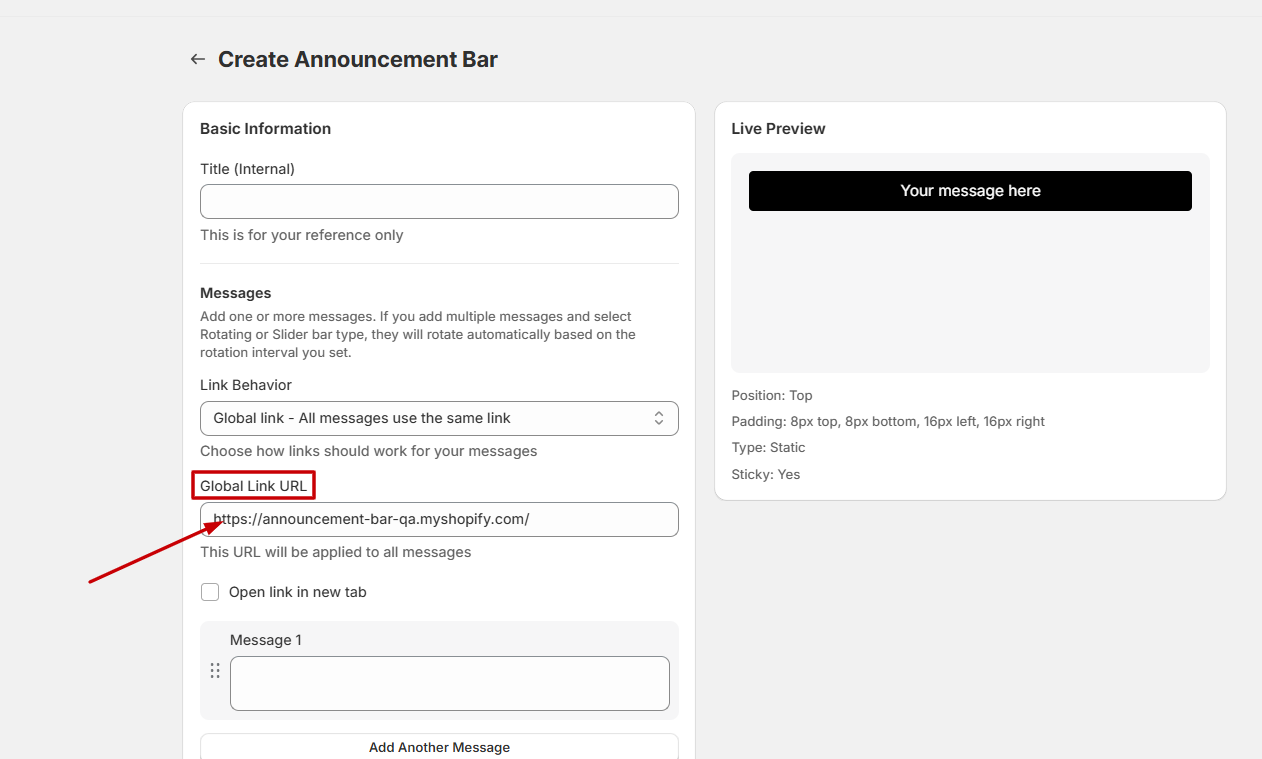Click the 'Live Preview' heading
Viewport: 1262px width, 759px height.
pyautogui.click(x=778, y=128)
